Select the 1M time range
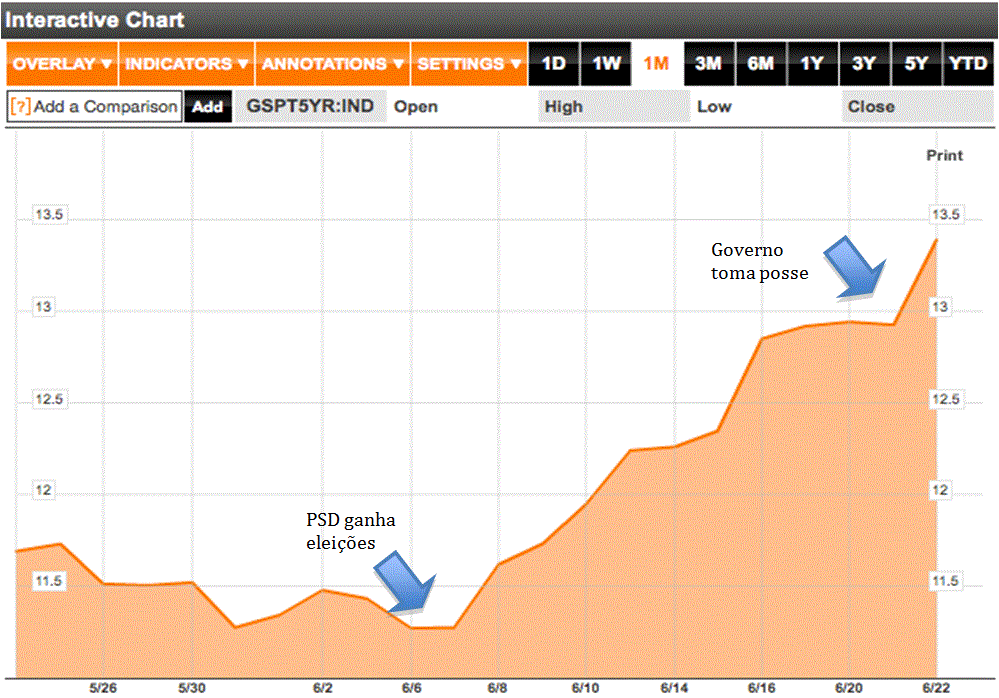The width and height of the screenshot is (999, 698). click(x=657, y=64)
